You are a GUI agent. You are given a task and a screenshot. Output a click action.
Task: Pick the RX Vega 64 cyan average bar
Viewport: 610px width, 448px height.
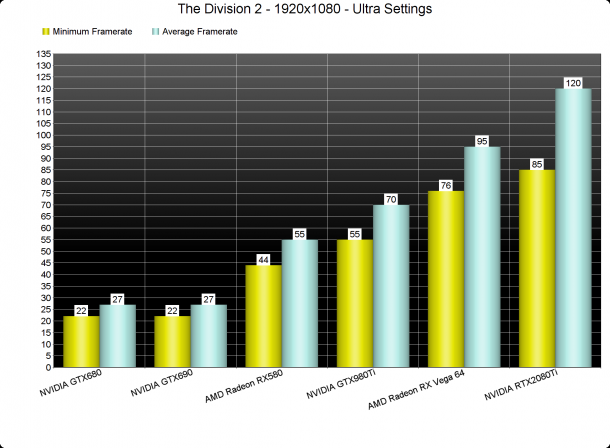482,257
